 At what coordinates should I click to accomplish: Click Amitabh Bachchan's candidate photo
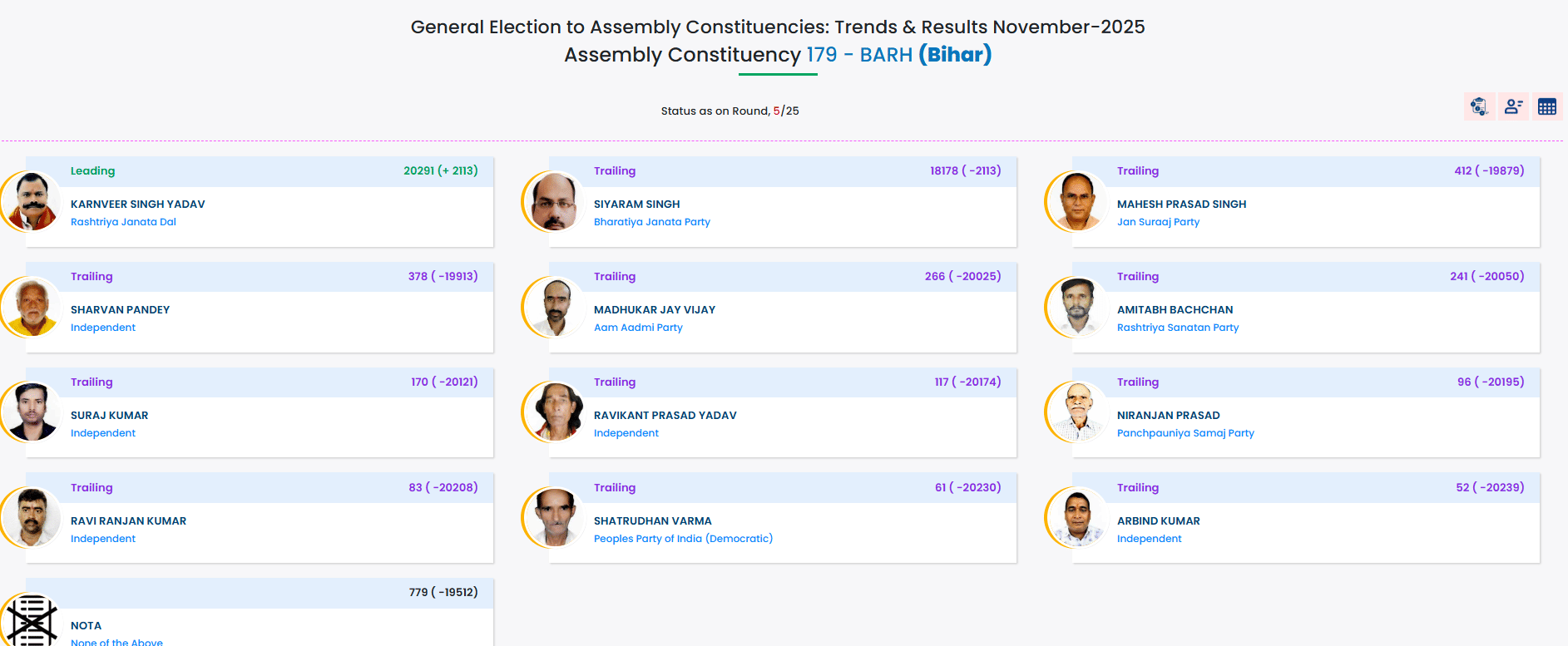[x=1077, y=307]
